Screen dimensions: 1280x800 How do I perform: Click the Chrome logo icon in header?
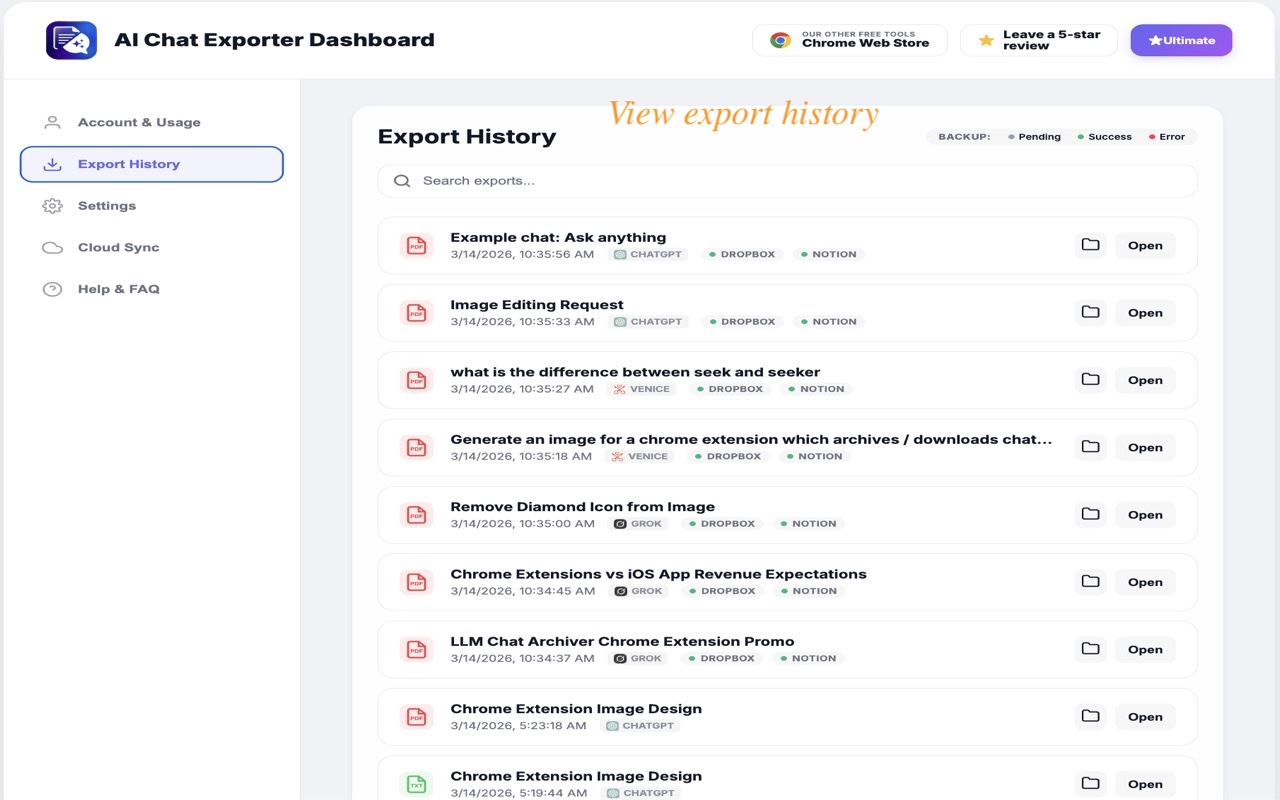click(x=780, y=40)
